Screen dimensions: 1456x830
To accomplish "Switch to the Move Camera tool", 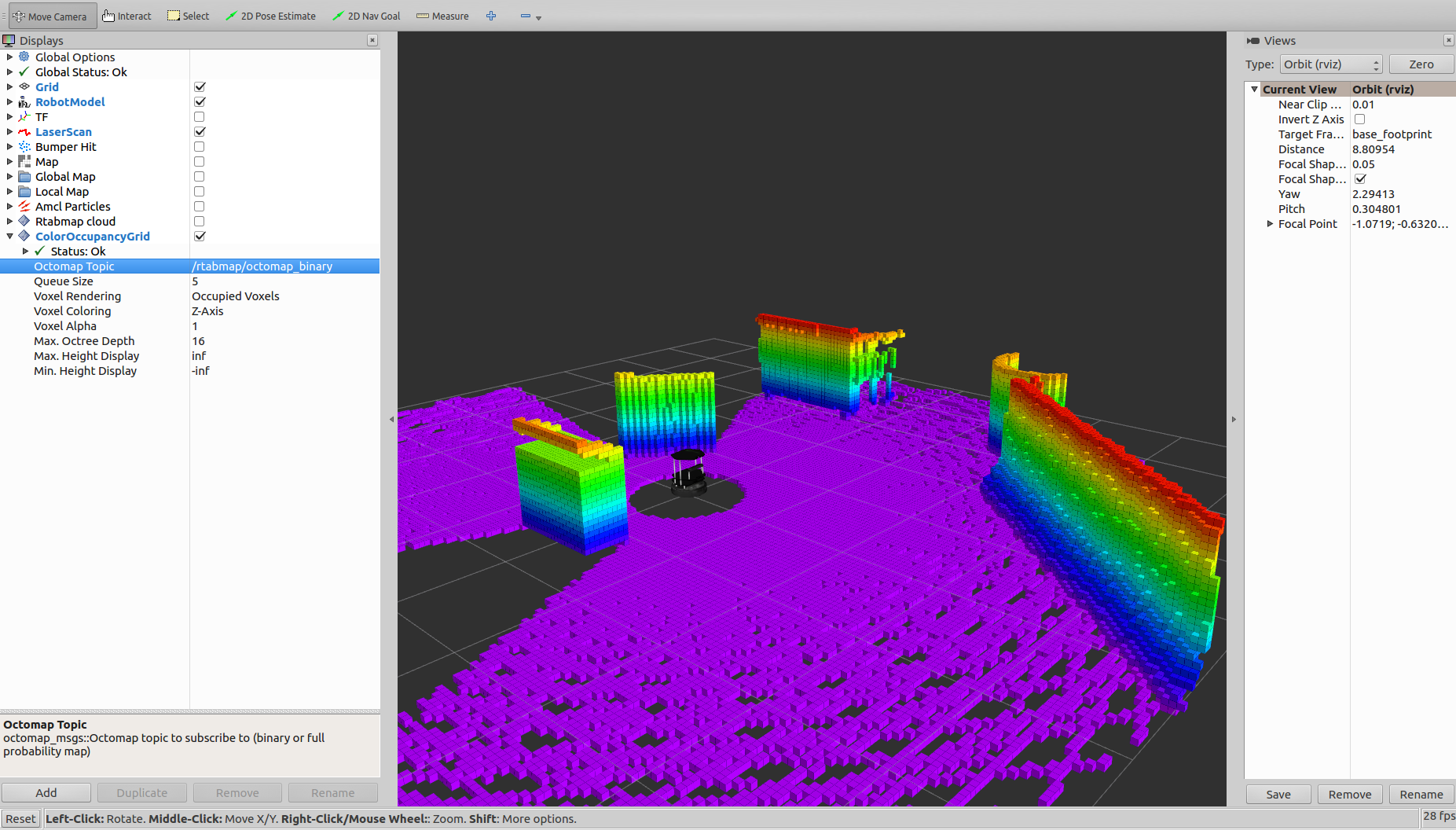I will pyautogui.click(x=52, y=15).
